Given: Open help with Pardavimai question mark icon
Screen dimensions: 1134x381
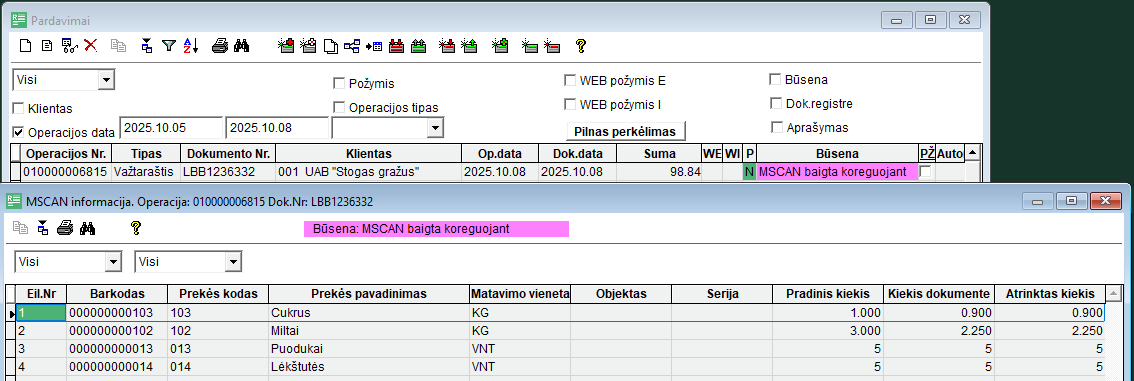Looking at the screenshot, I should click(x=580, y=46).
